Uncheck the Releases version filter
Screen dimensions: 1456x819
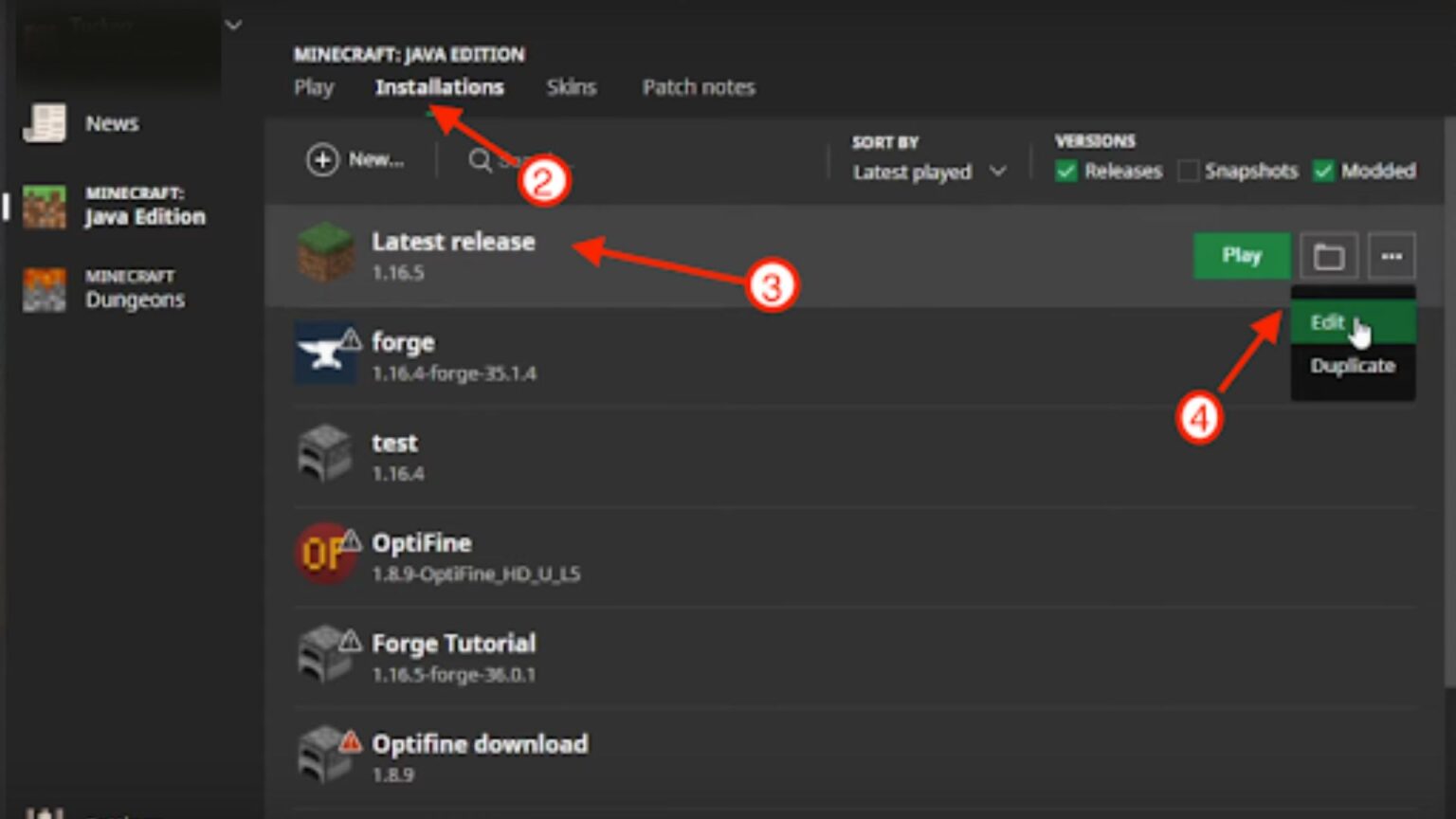(1067, 171)
